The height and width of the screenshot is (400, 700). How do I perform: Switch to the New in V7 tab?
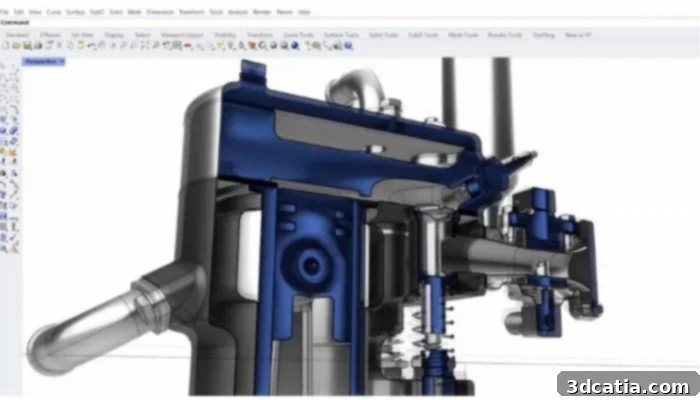point(578,35)
